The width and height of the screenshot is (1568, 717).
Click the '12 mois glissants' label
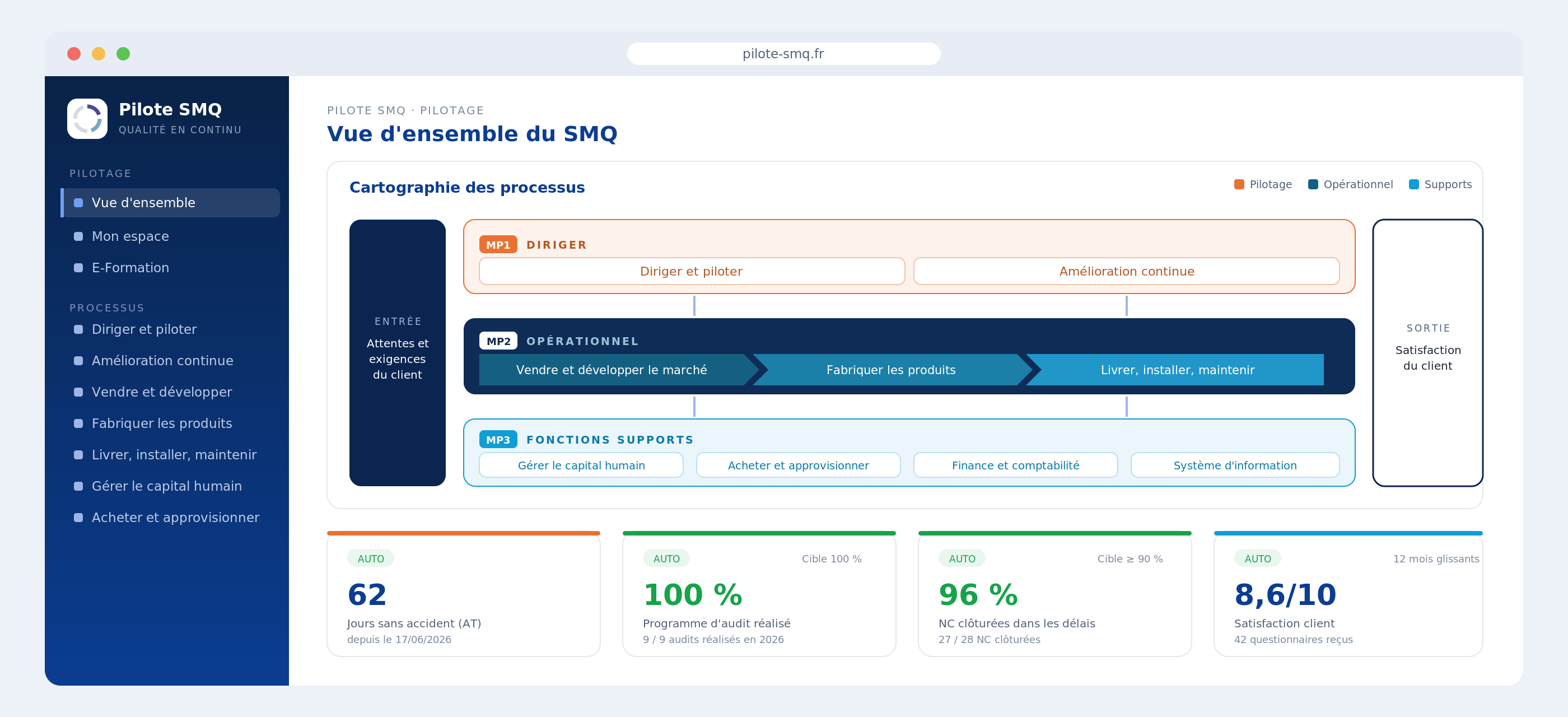(x=1436, y=558)
